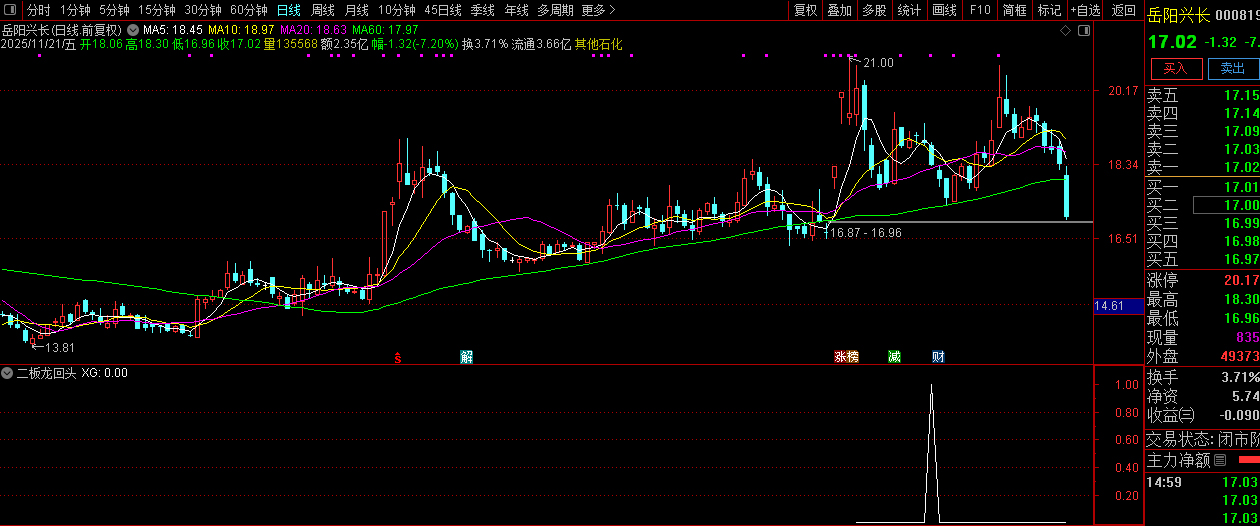Viewport: 1260px width, 526px height.
Task: Select the 15分钟 period
Action: coord(156,10)
